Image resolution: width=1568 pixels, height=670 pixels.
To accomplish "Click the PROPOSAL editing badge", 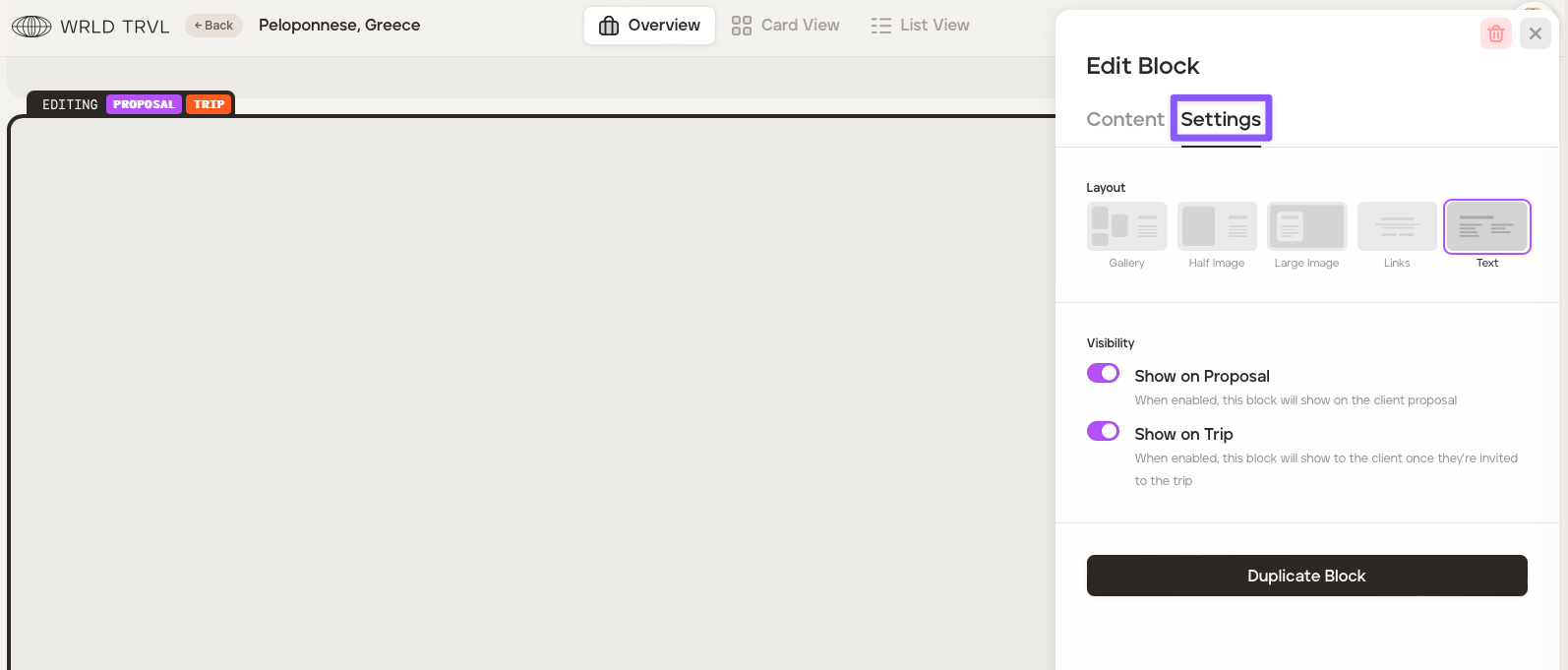I will pos(144,104).
